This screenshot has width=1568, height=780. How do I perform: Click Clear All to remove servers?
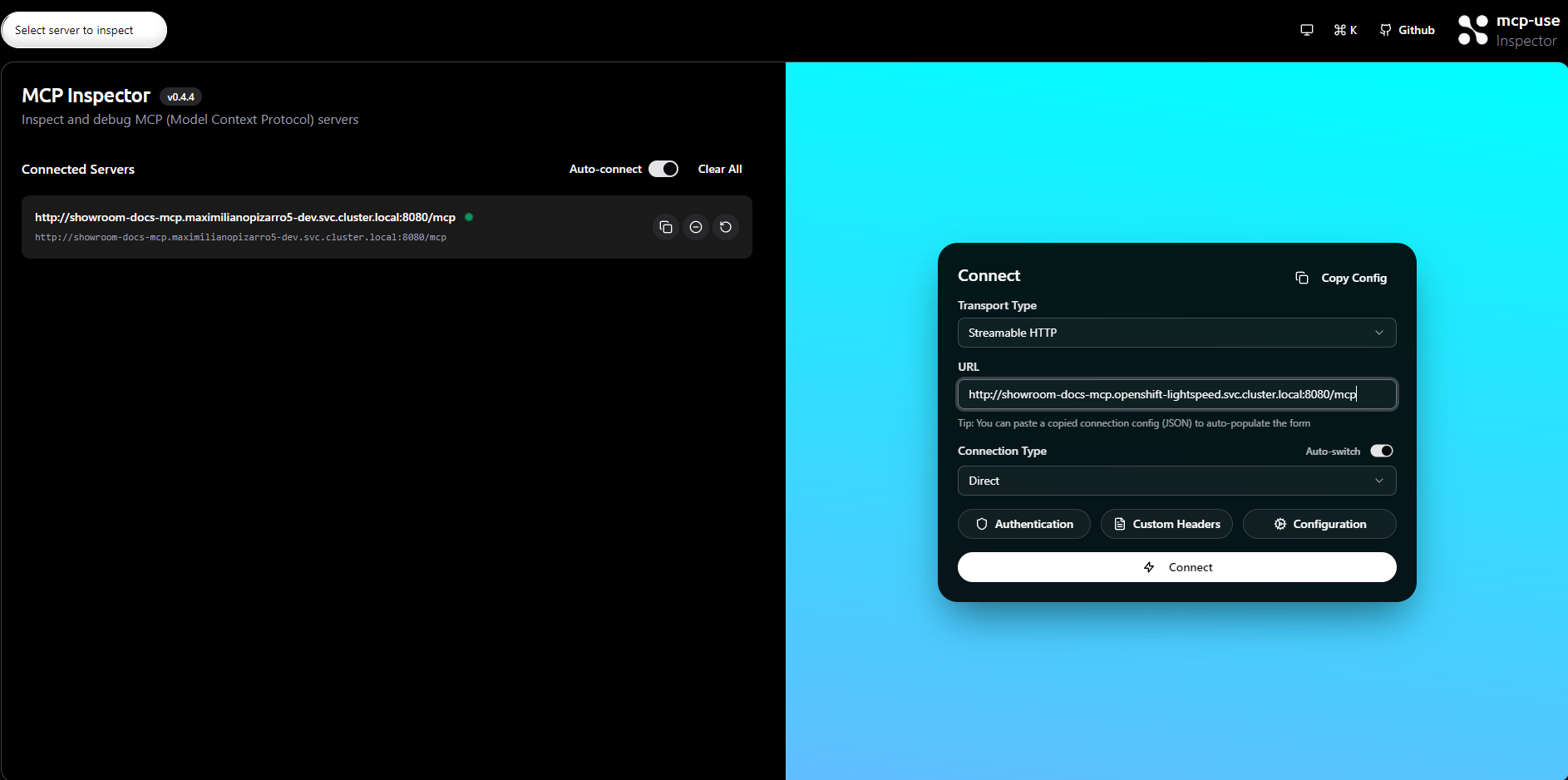pos(720,168)
